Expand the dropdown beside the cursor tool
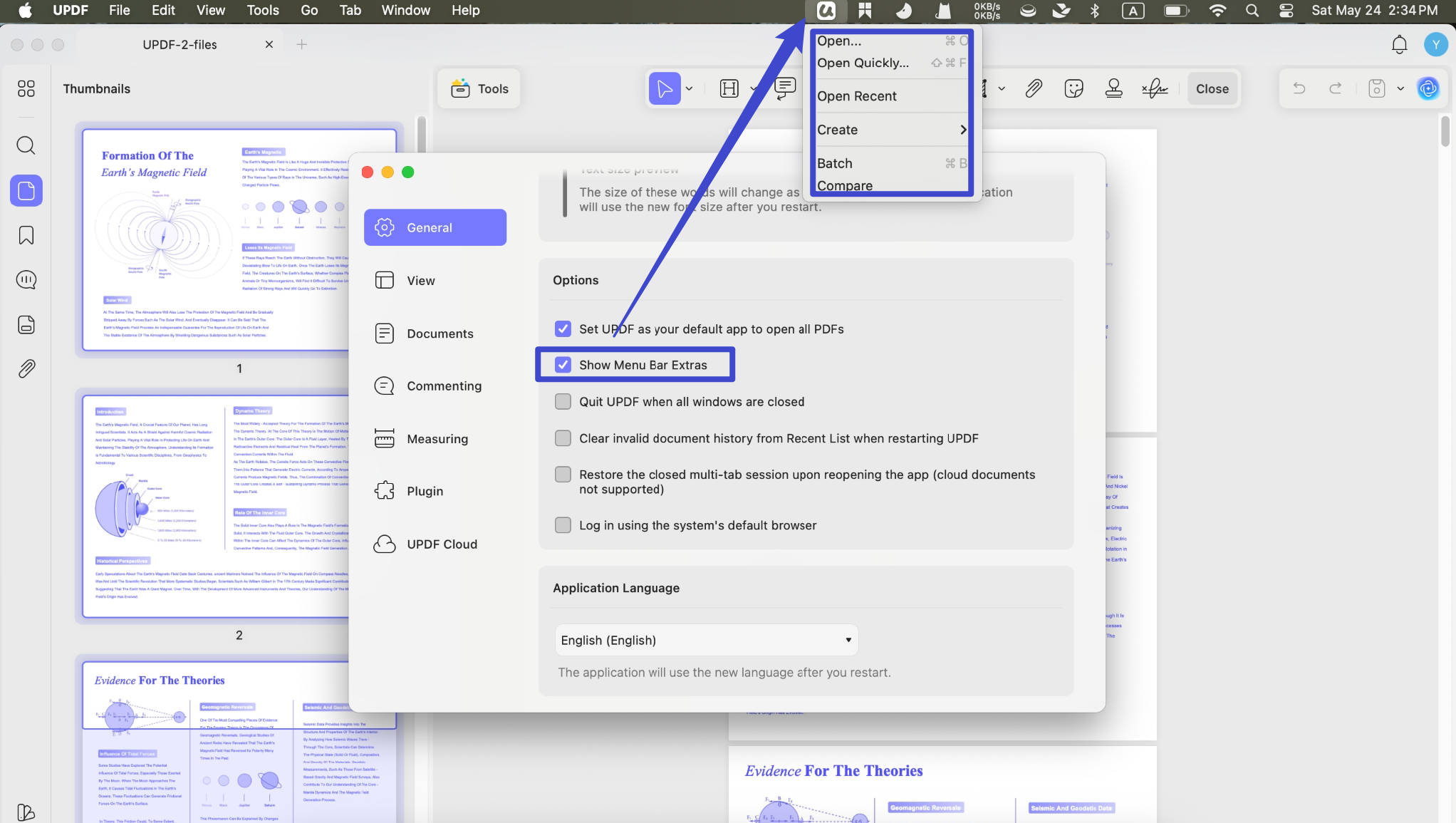Image resolution: width=1456 pixels, height=823 pixels. pyautogui.click(x=690, y=89)
